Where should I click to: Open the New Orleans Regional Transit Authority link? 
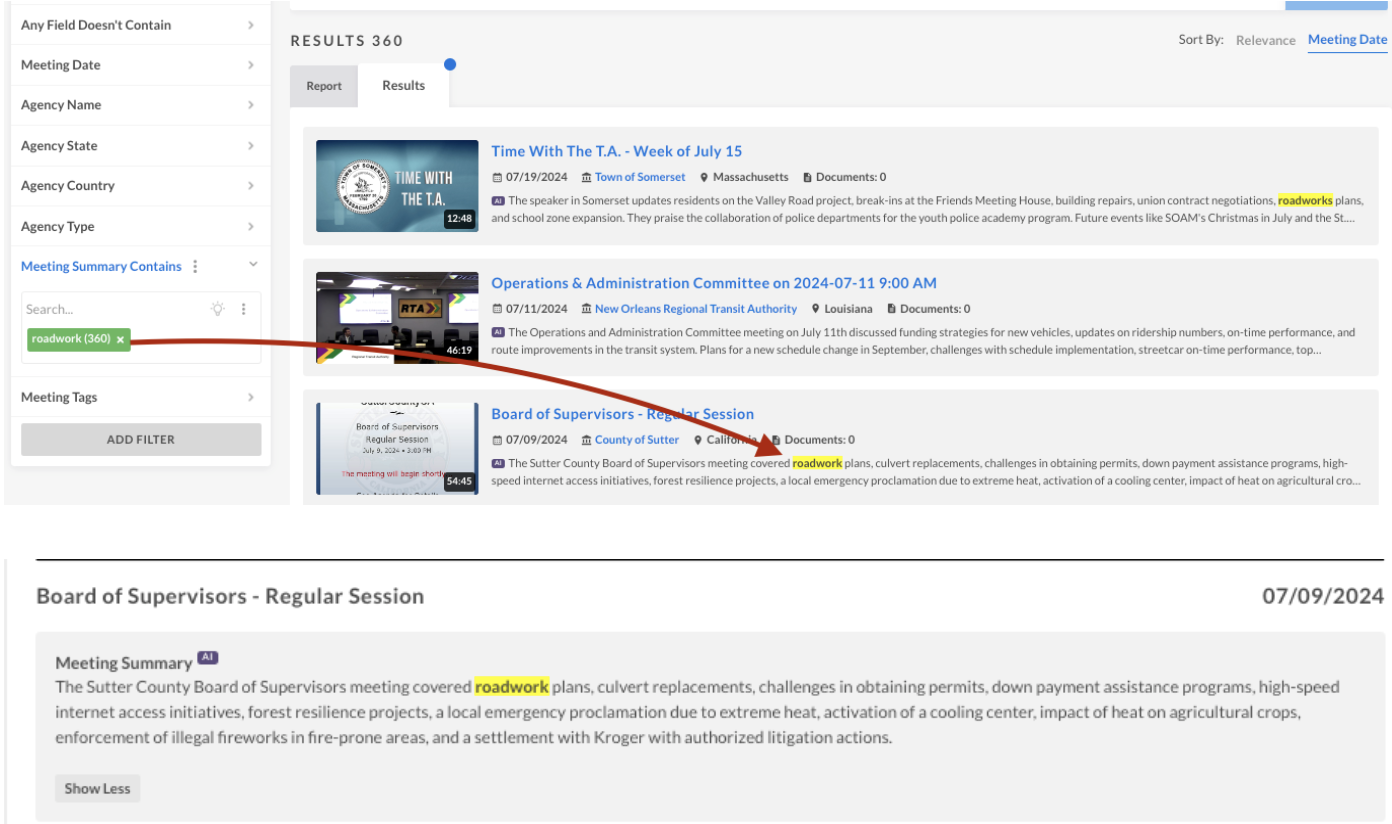pos(695,309)
